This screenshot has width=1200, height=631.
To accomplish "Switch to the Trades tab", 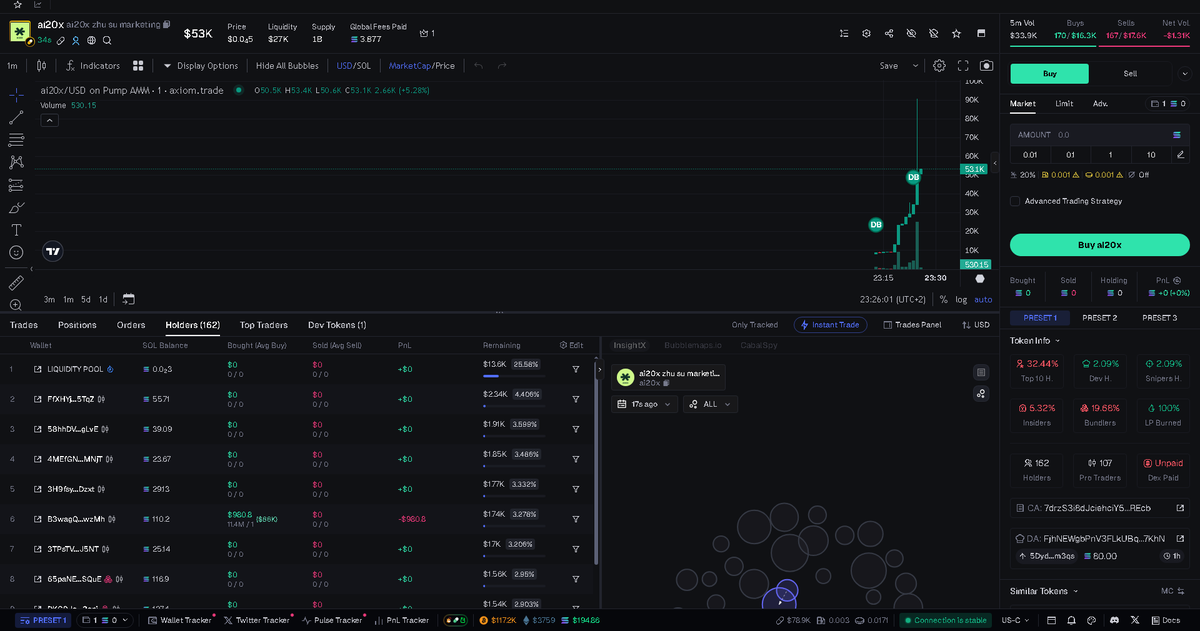I will point(24,325).
